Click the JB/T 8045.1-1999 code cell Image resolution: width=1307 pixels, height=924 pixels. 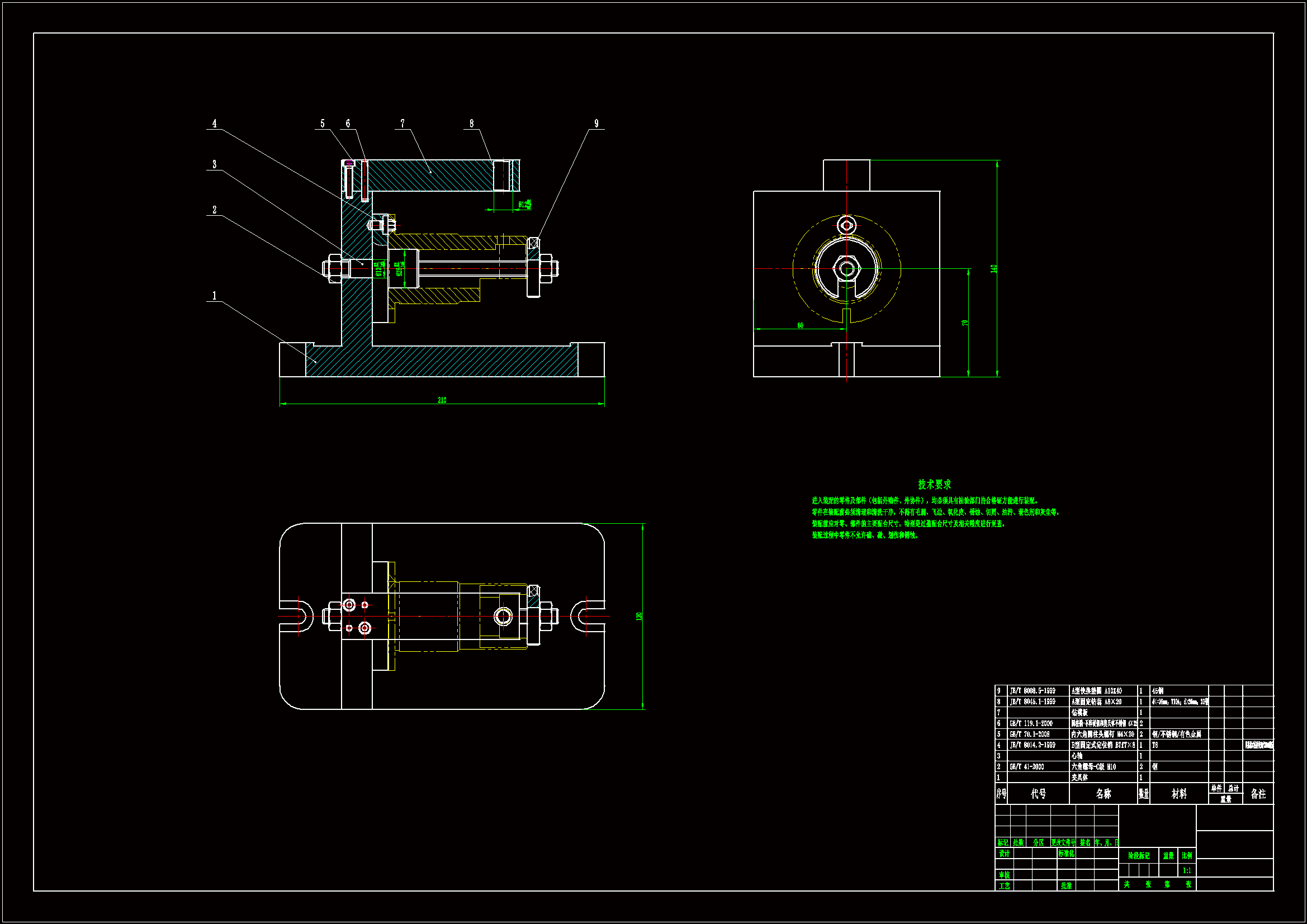pos(1032,702)
